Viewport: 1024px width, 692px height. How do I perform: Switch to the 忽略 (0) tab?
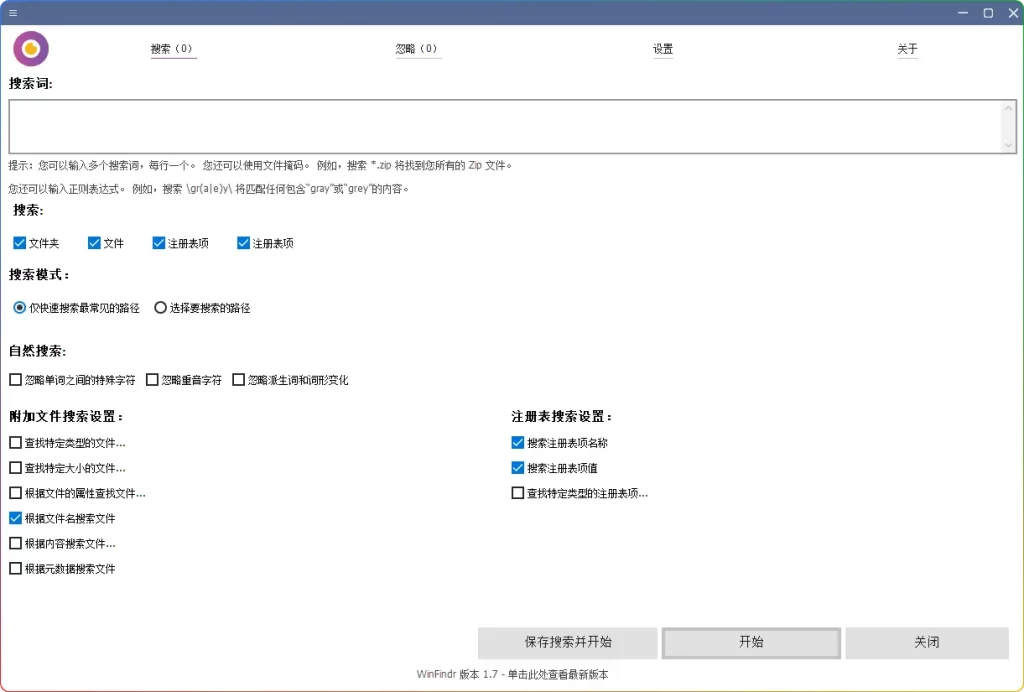[417, 49]
